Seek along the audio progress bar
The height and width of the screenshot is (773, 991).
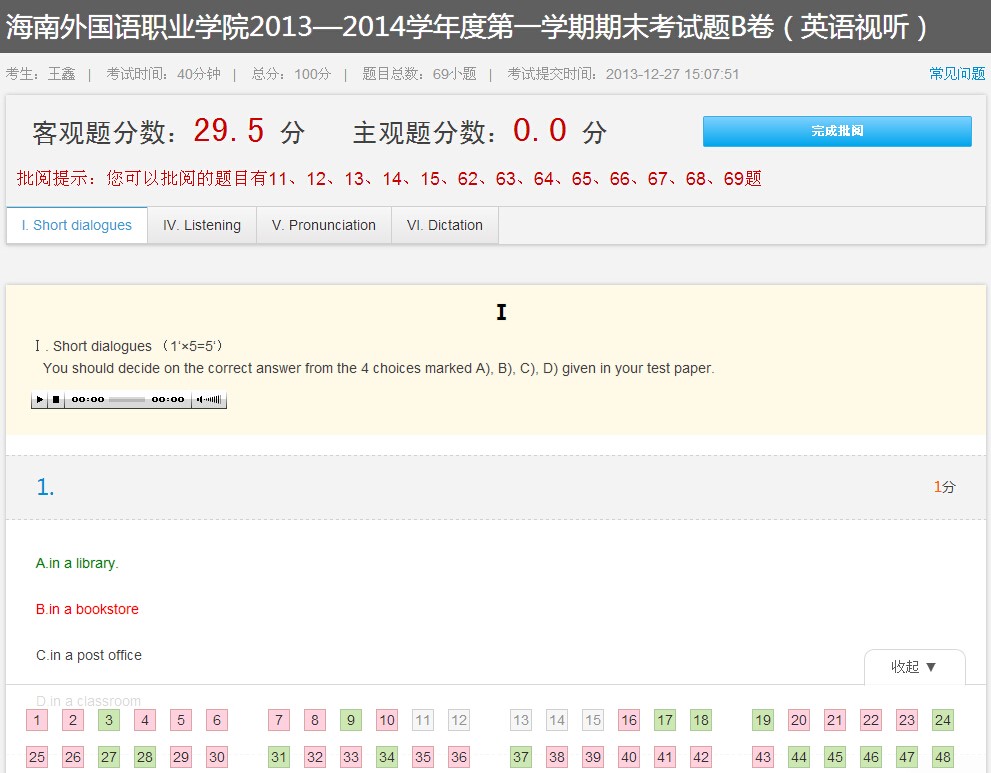click(127, 399)
